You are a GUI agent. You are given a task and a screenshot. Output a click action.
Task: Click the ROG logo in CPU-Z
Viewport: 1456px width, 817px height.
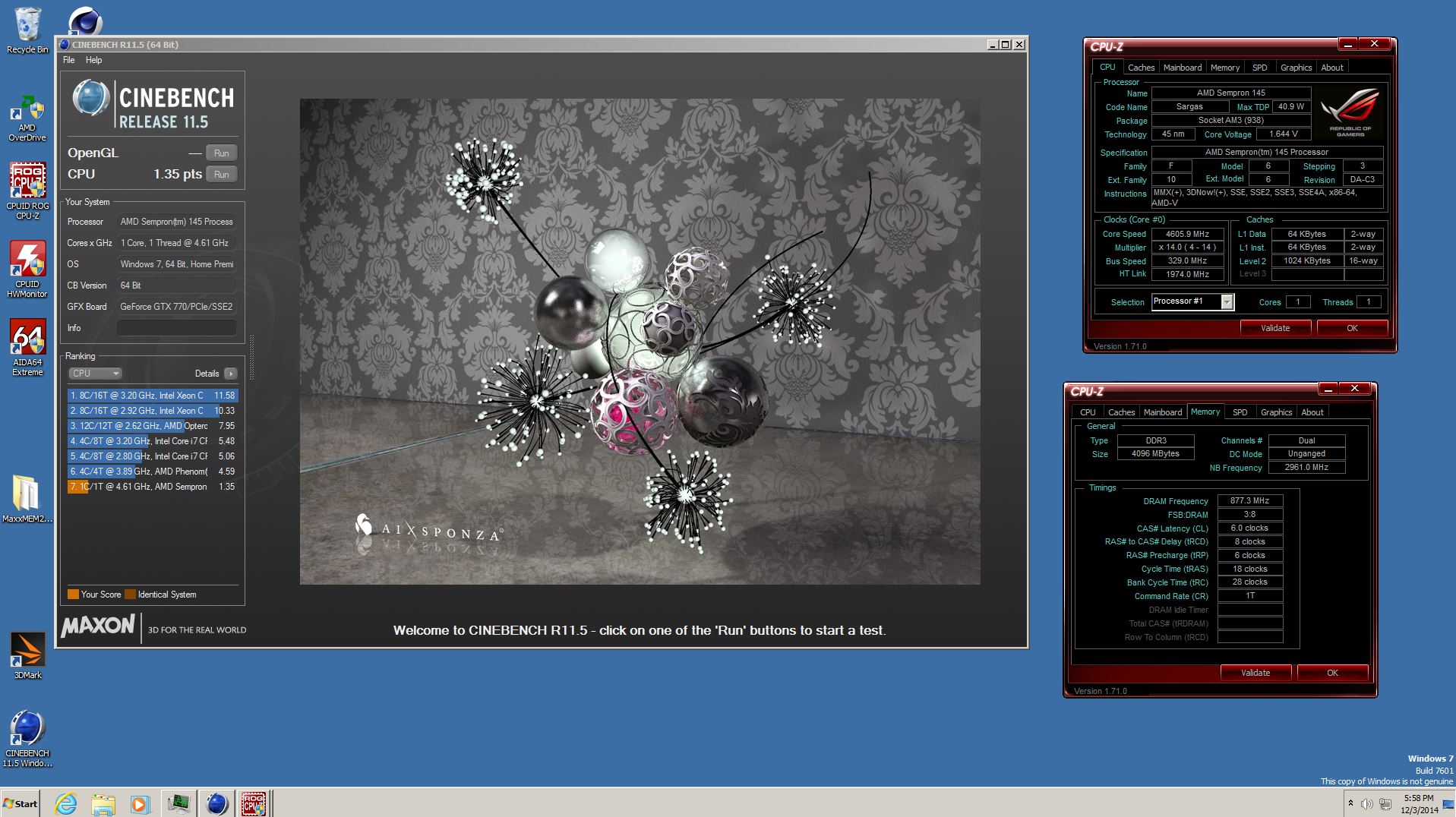point(1350,112)
